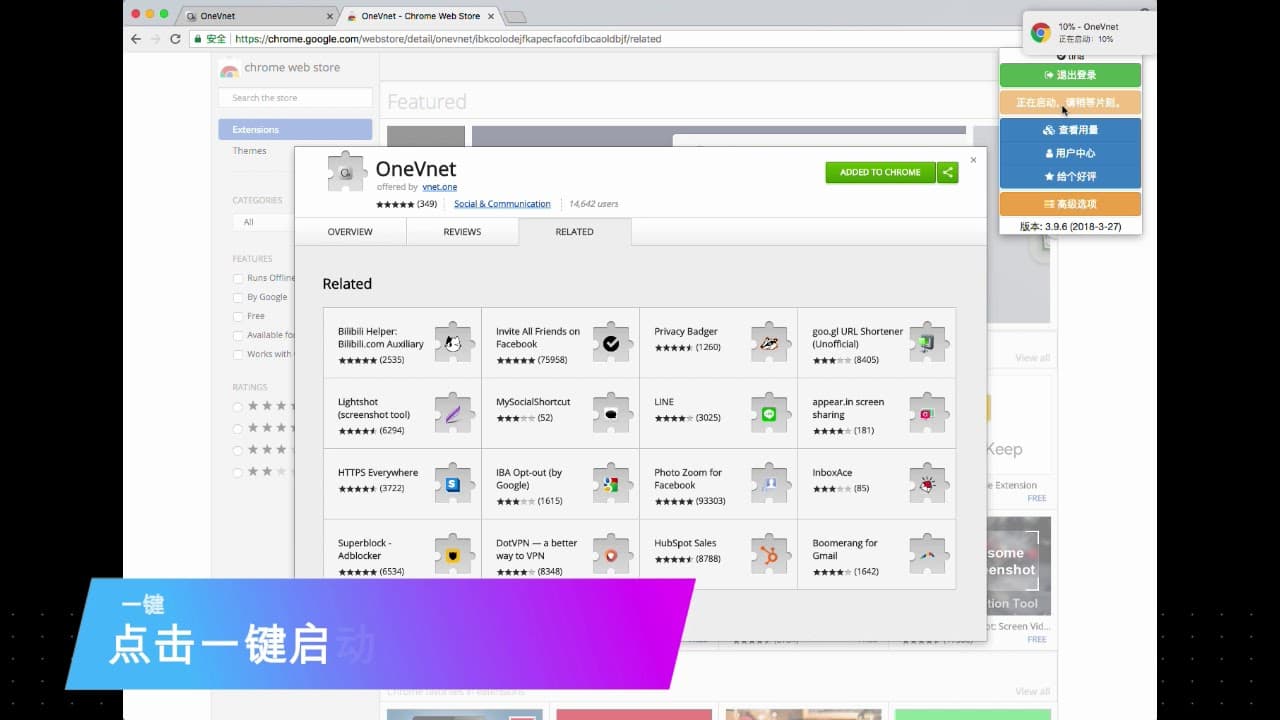Open InboxAce extension icon
Viewport: 1280px width, 720px height.
(927, 483)
